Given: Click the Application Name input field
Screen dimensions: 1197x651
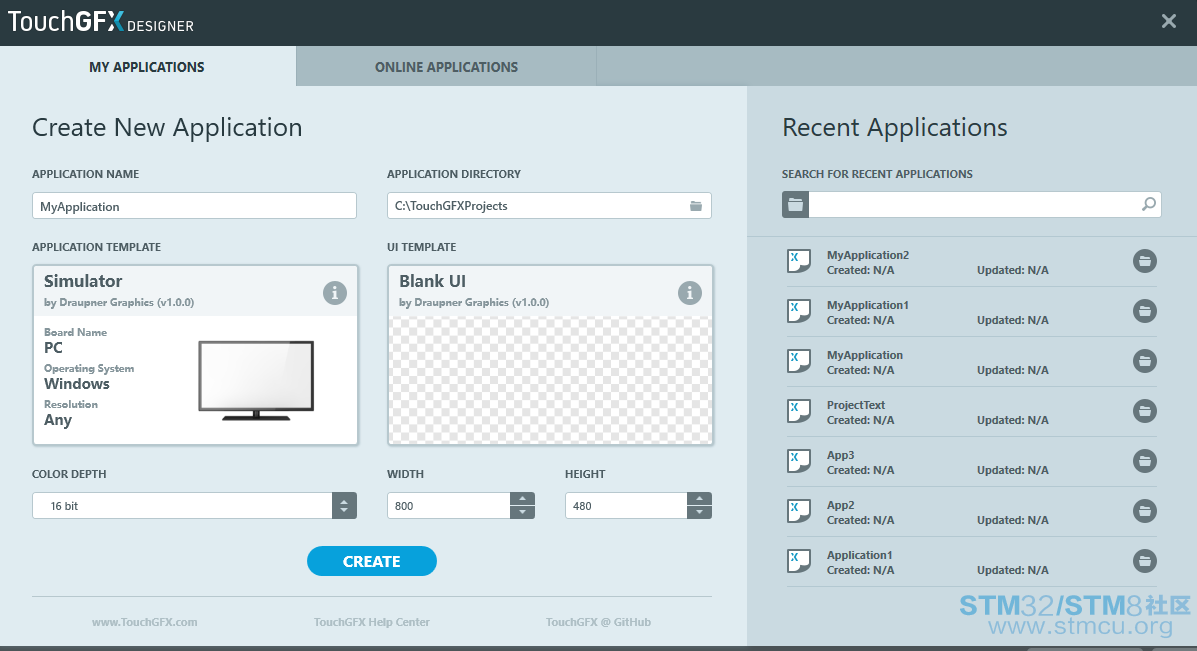Looking at the screenshot, I should 194,206.
